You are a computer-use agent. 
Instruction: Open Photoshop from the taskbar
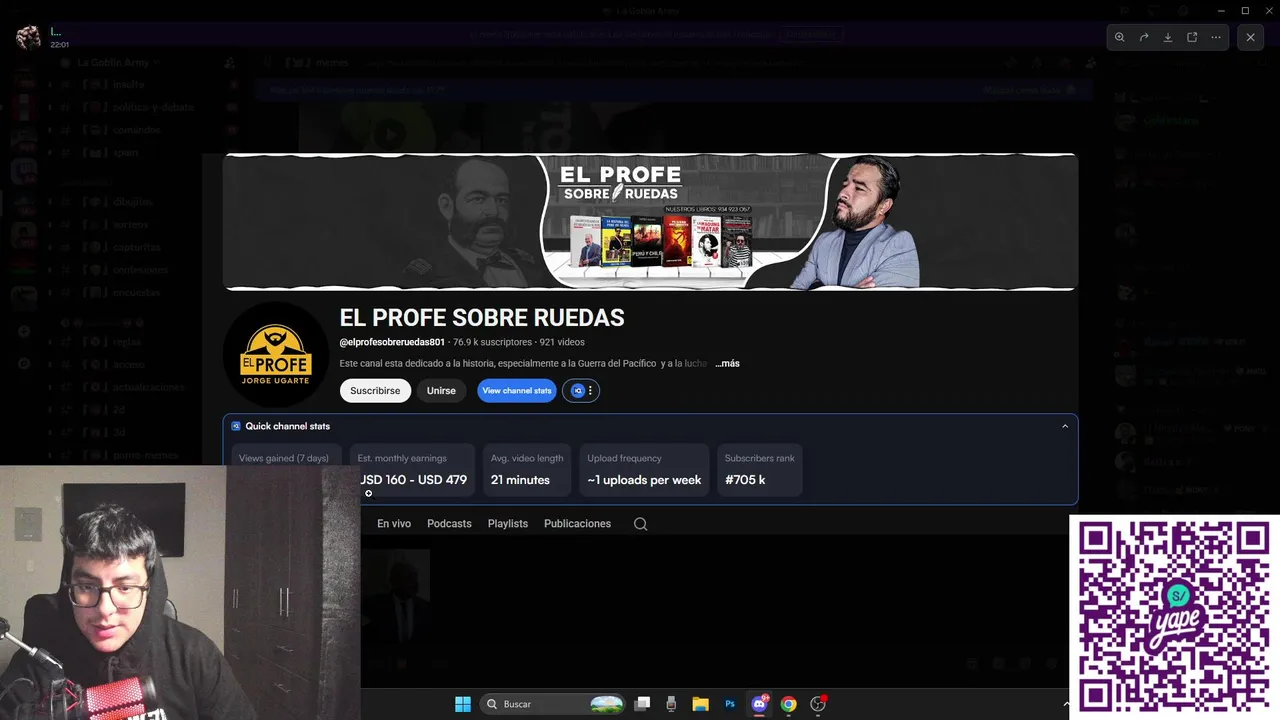coord(730,704)
